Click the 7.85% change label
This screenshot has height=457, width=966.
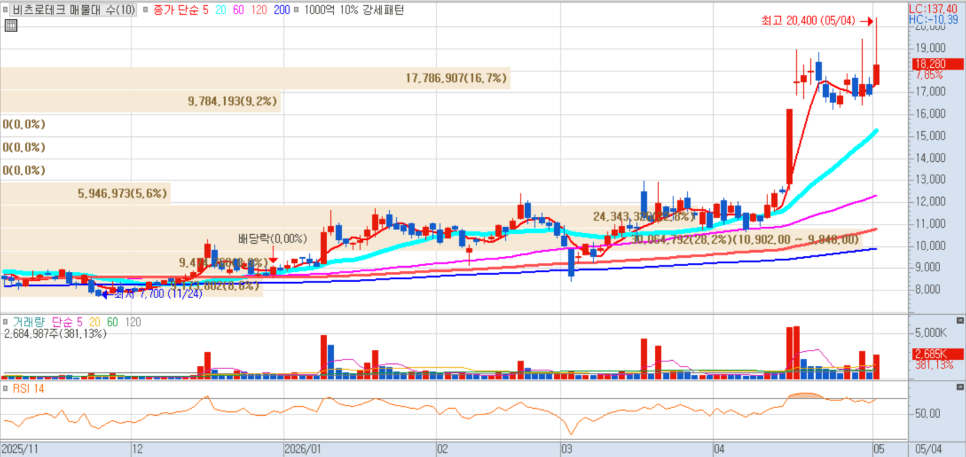coord(929,75)
